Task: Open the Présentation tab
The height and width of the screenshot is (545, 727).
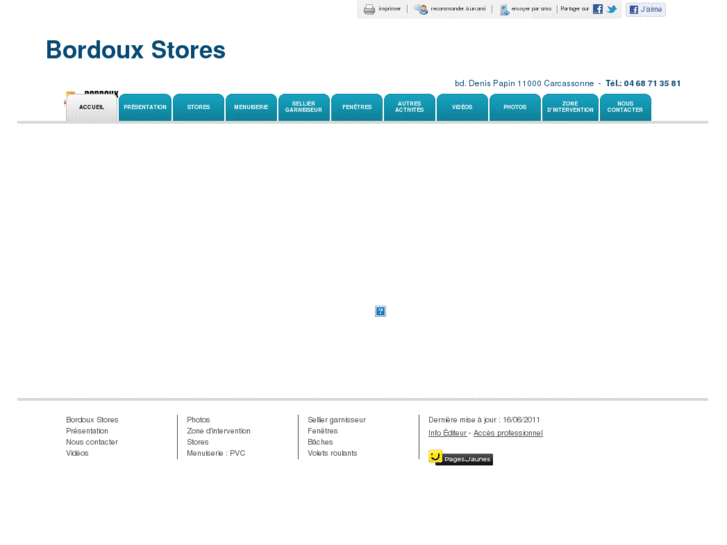Action: [145, 108]
